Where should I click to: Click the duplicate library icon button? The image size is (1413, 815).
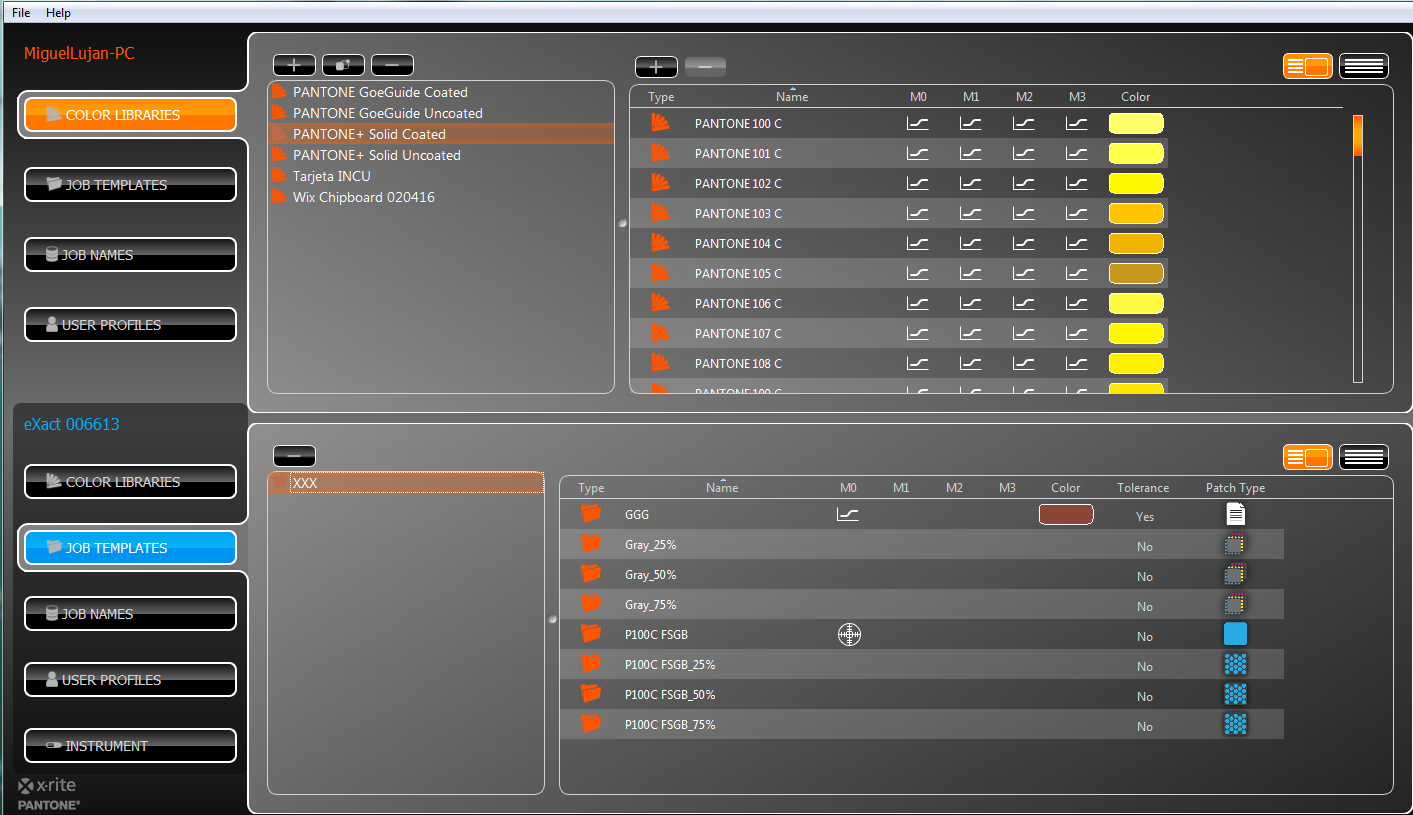(x=343, y=65)
